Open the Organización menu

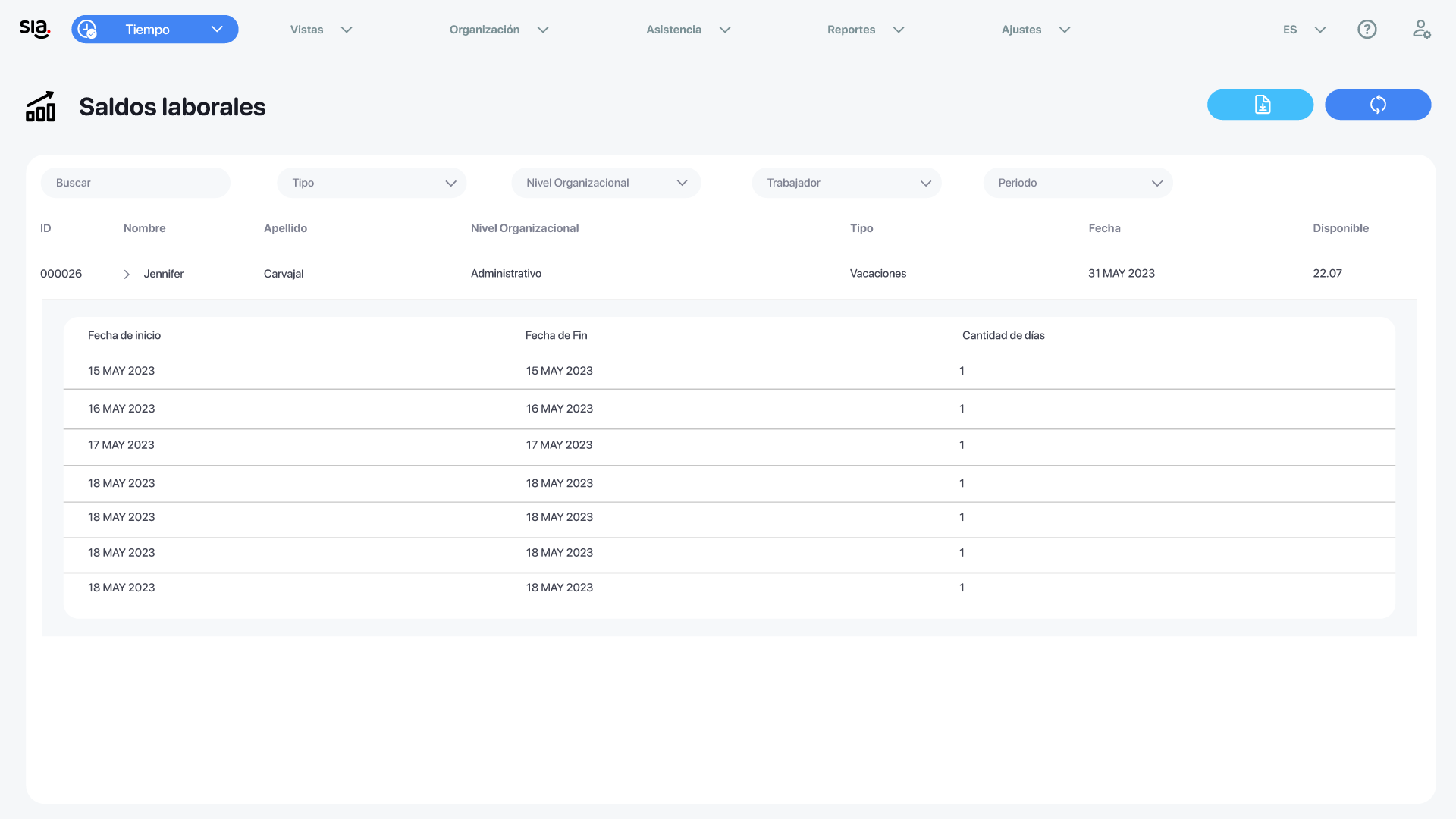(498, 30)
